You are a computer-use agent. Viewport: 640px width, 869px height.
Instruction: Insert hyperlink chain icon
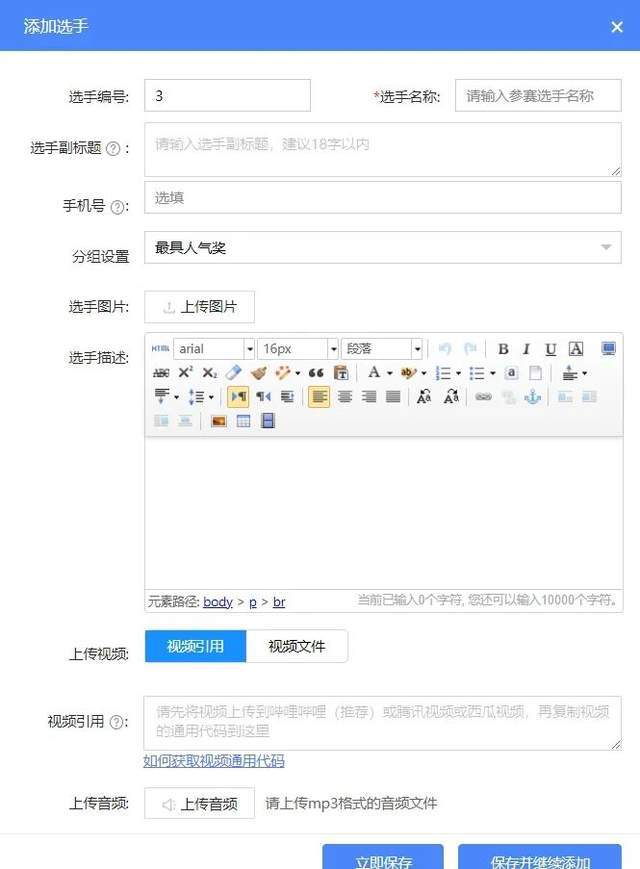click(483, 397)
